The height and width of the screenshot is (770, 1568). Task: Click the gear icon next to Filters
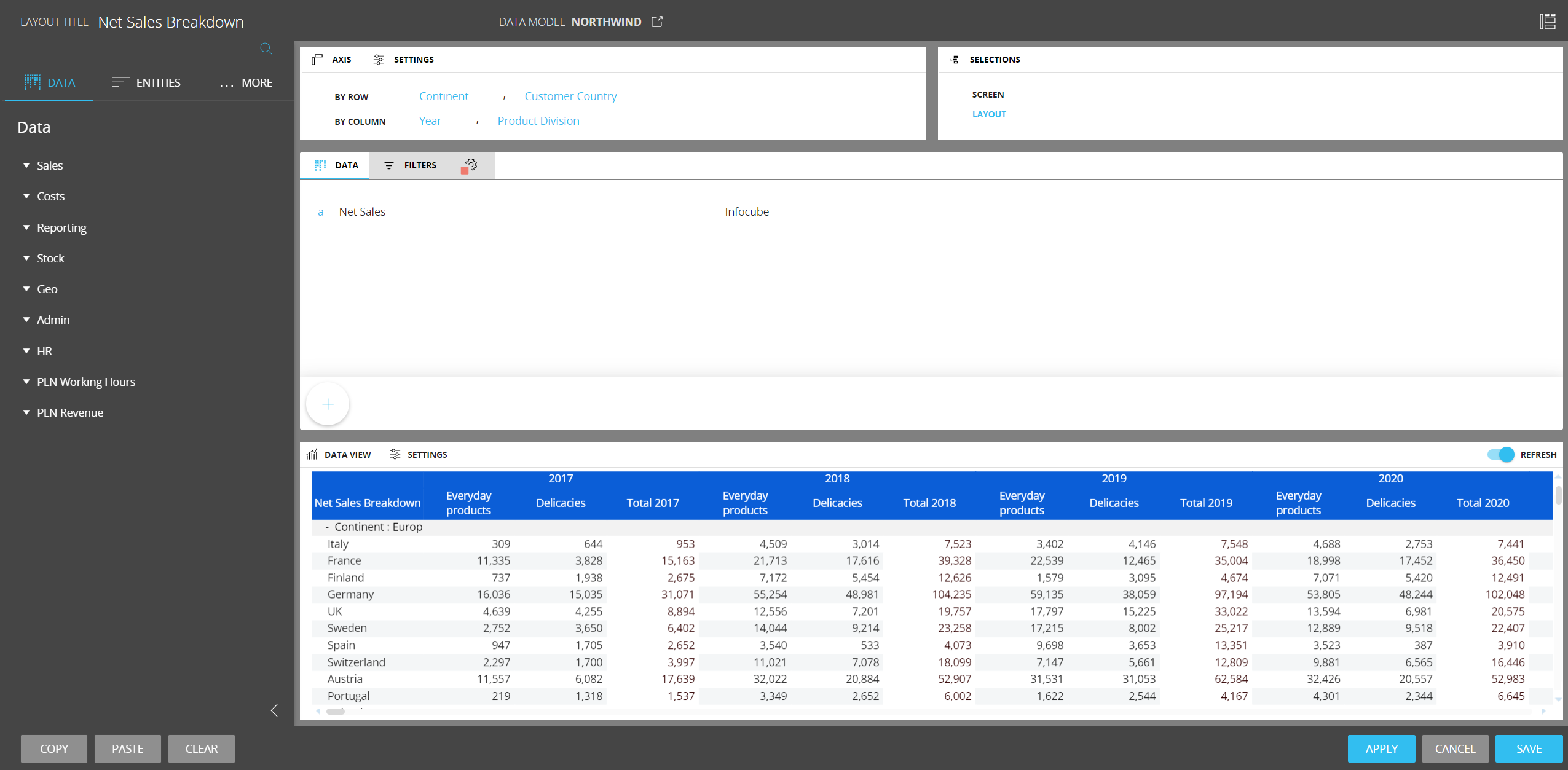tap(471, 165)
